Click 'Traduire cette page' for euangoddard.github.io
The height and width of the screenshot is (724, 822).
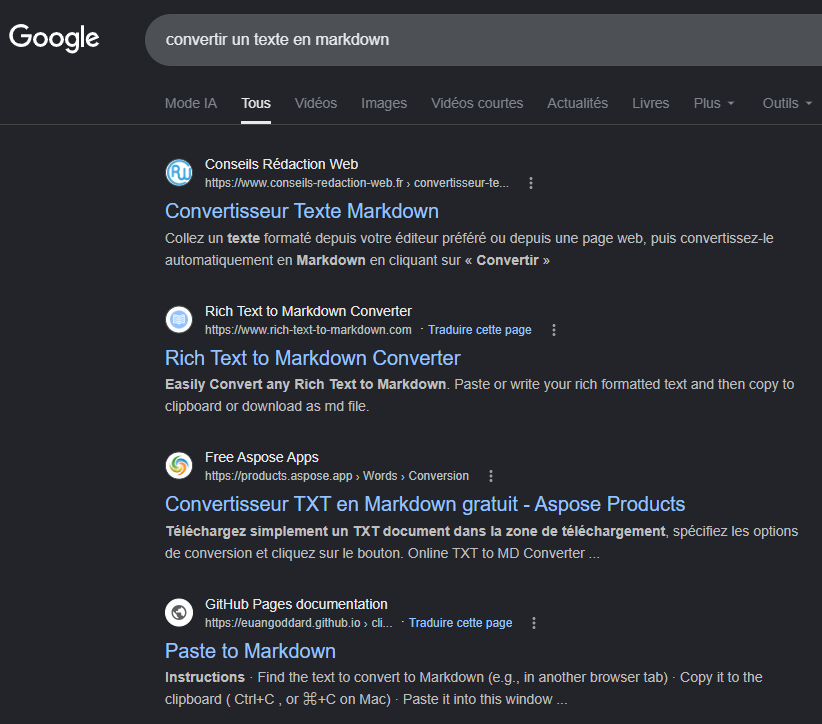[x=460, y=623]
